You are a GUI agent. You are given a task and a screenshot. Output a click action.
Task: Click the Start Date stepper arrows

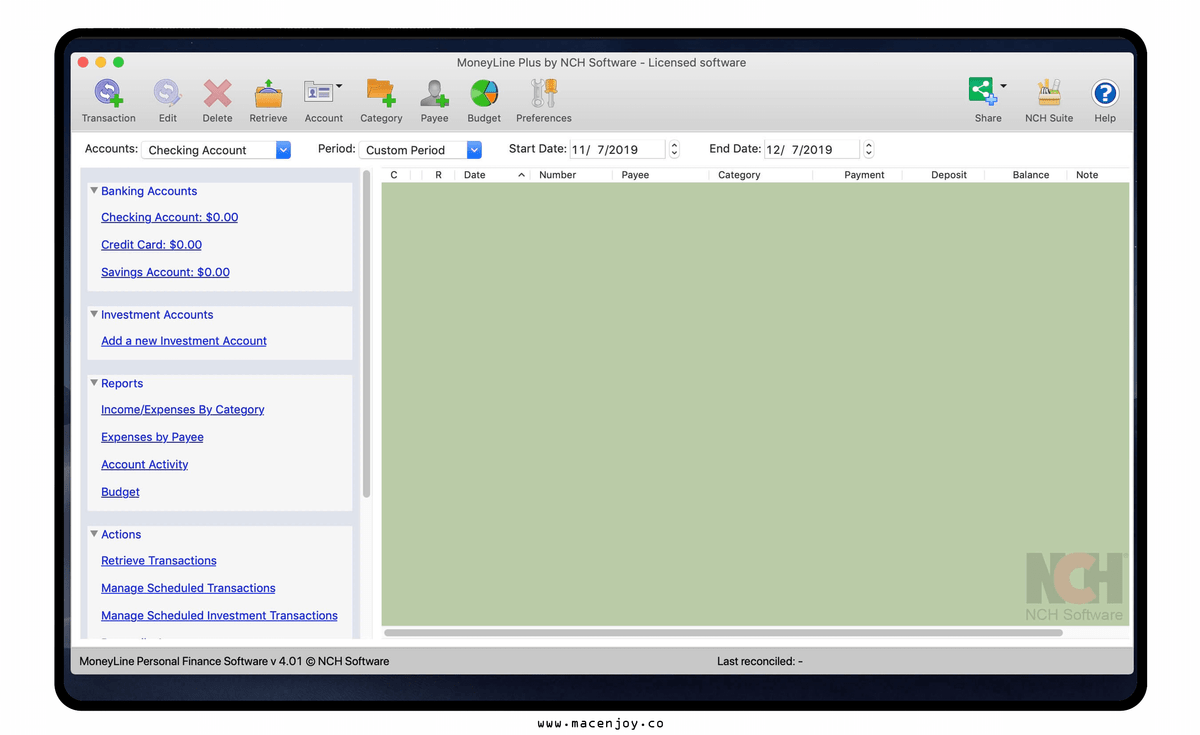674,150
